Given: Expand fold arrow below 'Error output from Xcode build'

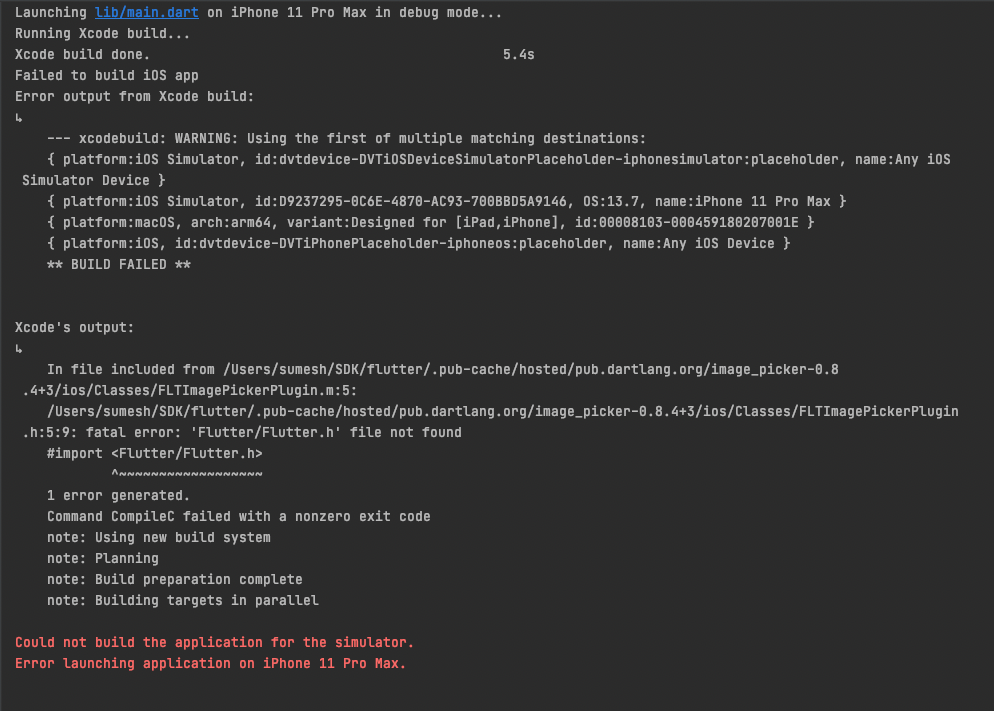Looking at the screenshot, I should 19,118.
